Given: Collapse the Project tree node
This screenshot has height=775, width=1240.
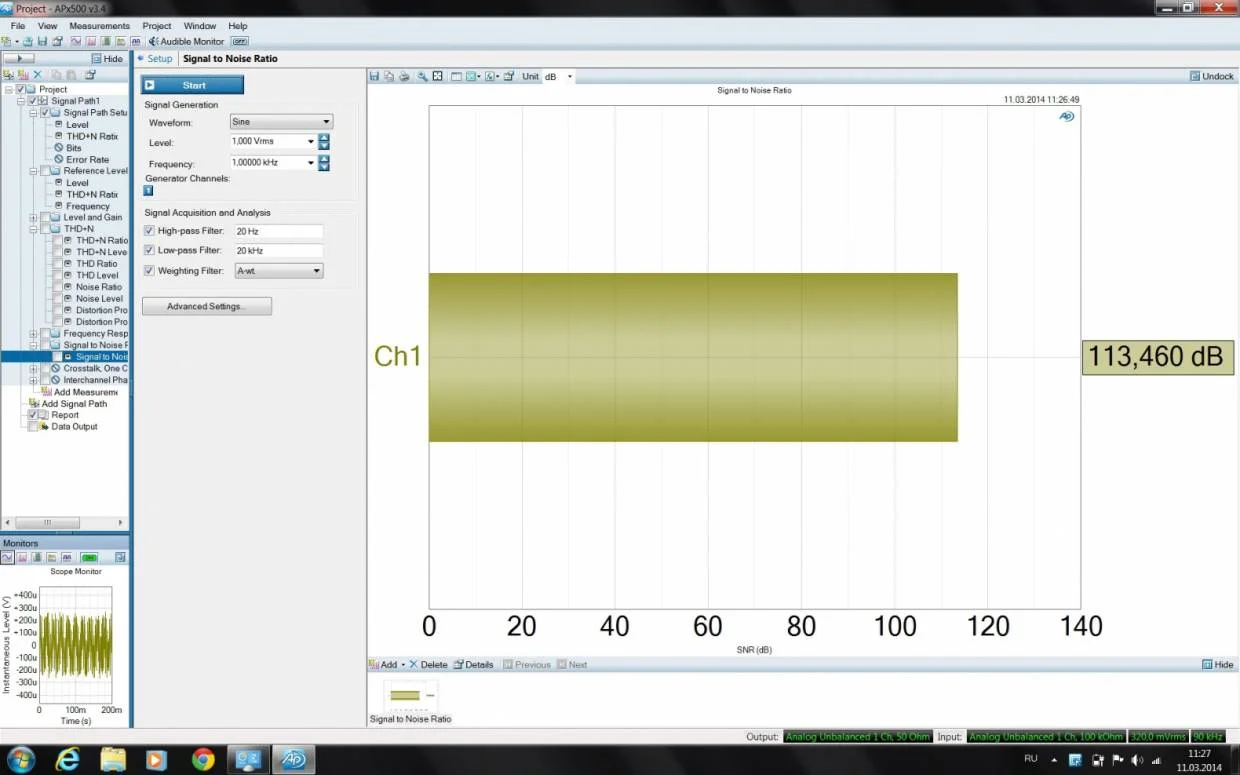Looking at the screenshot, I should (9, 89).
